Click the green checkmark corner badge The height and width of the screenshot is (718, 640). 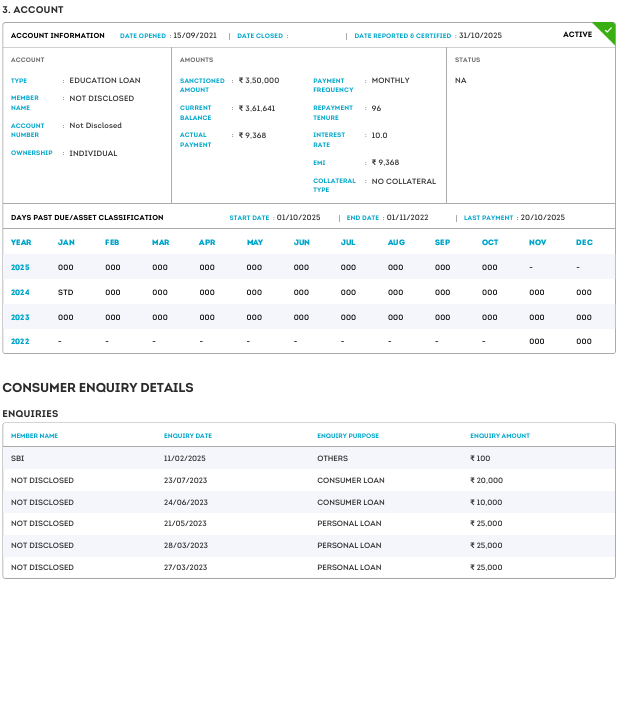(607, 29)
